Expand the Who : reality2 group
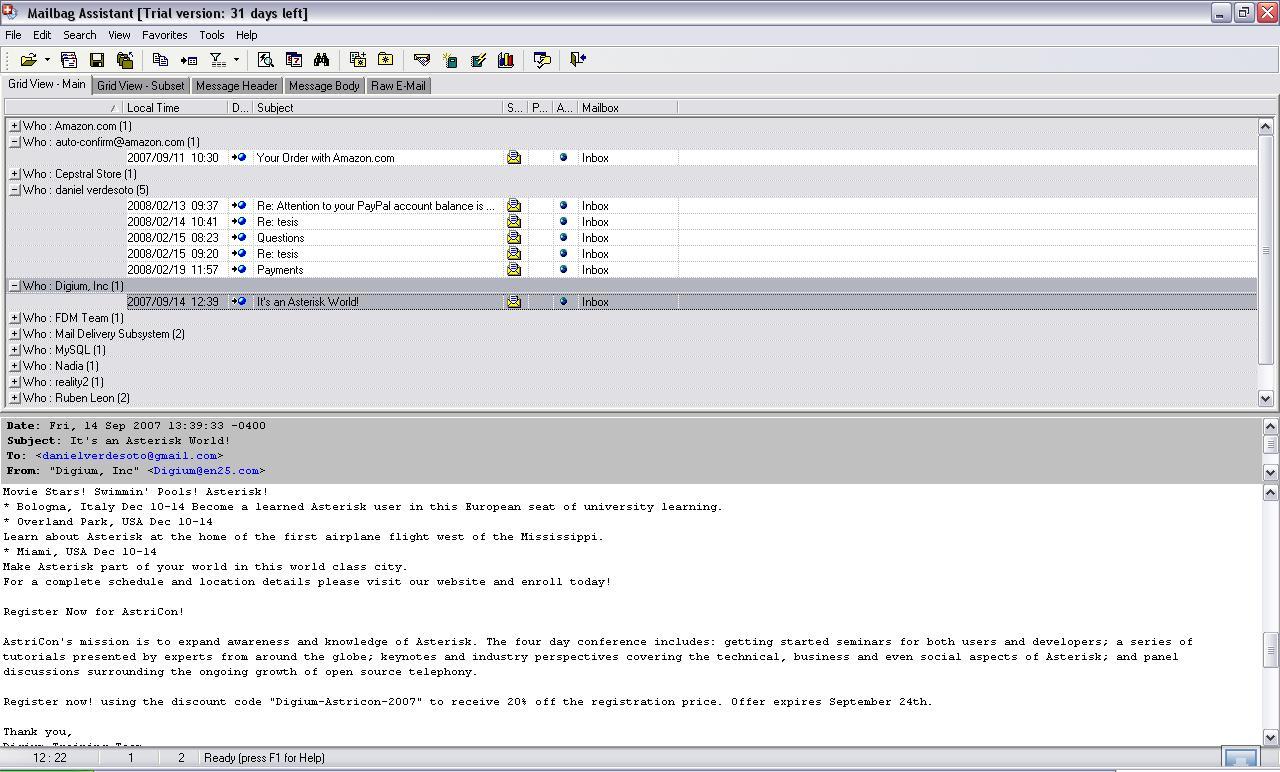The height and width of the screenshot is (772, 1280). (x=14, y=382)
